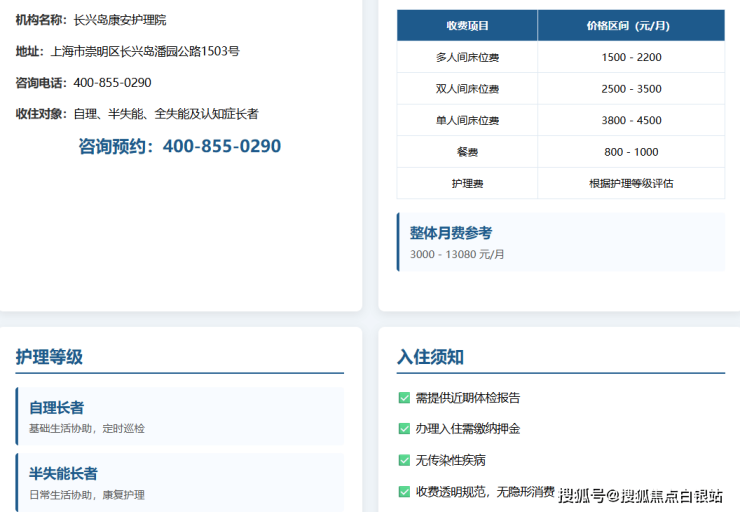Viewport: 740px width, 512px height.
Task: Click the 收费透明规范，无隐形消费 text
Action: pyautogui.click(x=485, y=492)
